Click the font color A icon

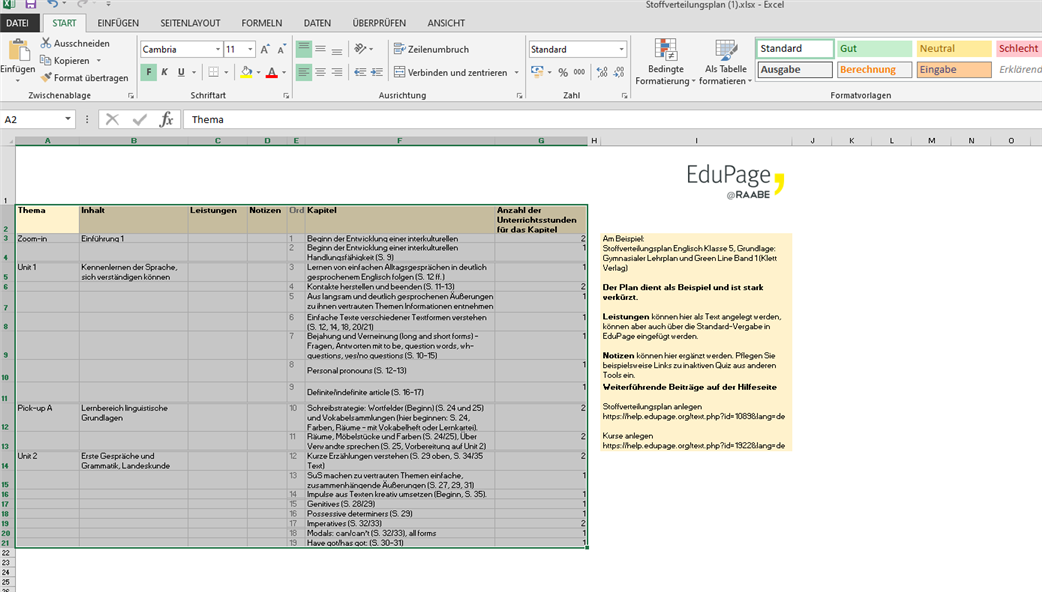pyautogui.click(x=272, y=72)
